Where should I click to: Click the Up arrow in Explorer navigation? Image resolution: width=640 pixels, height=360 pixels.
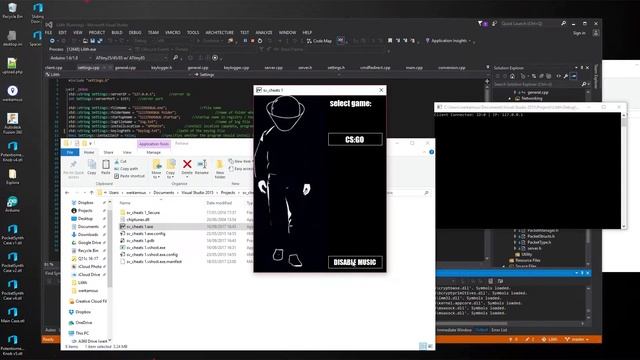coord(91,193)
